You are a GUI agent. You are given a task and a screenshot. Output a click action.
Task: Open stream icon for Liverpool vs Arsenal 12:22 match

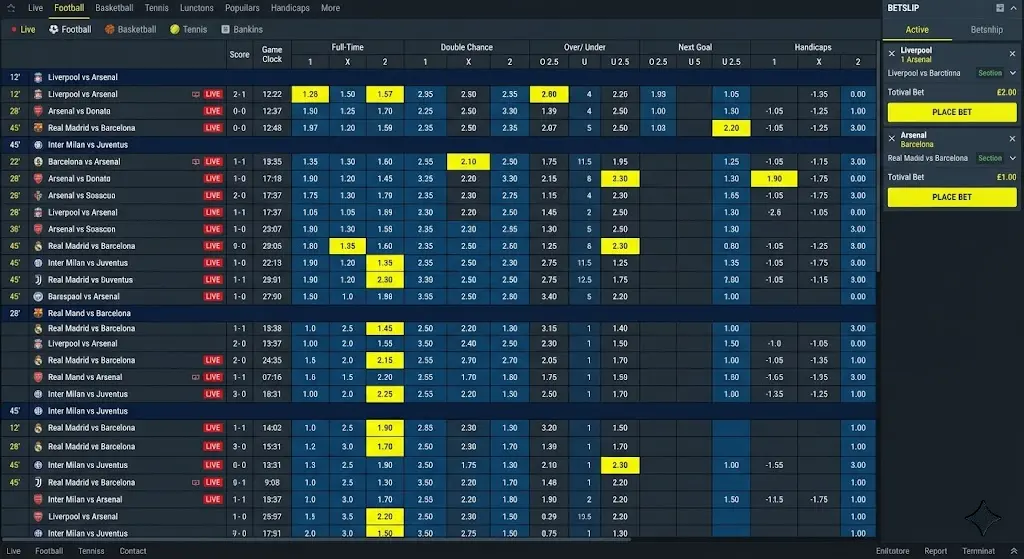click(195, 94)
